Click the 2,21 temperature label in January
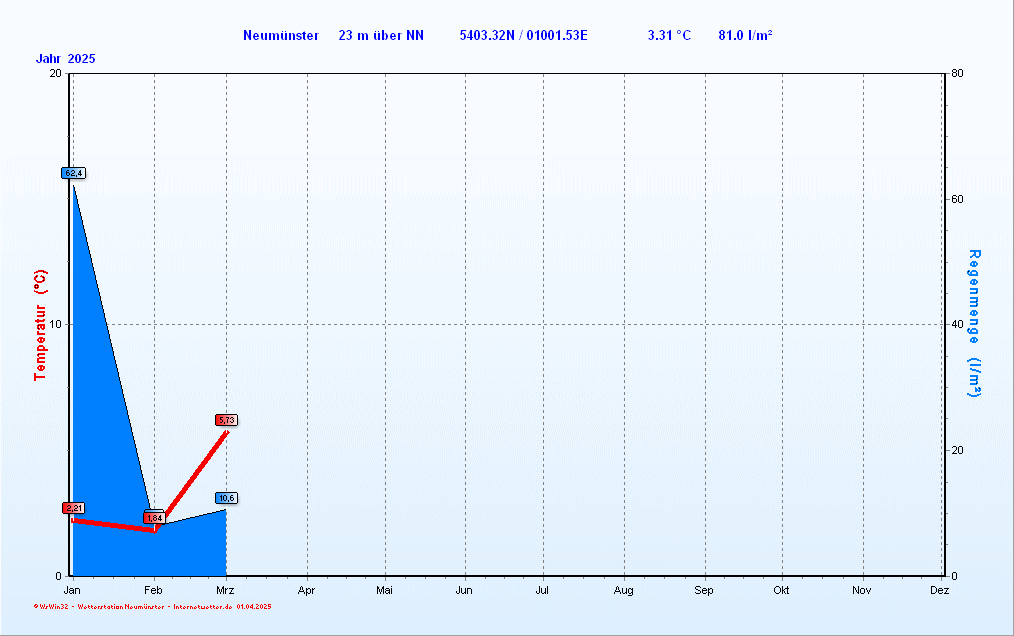This screenshot has width=1014, height=636. [x=74, y=509]
